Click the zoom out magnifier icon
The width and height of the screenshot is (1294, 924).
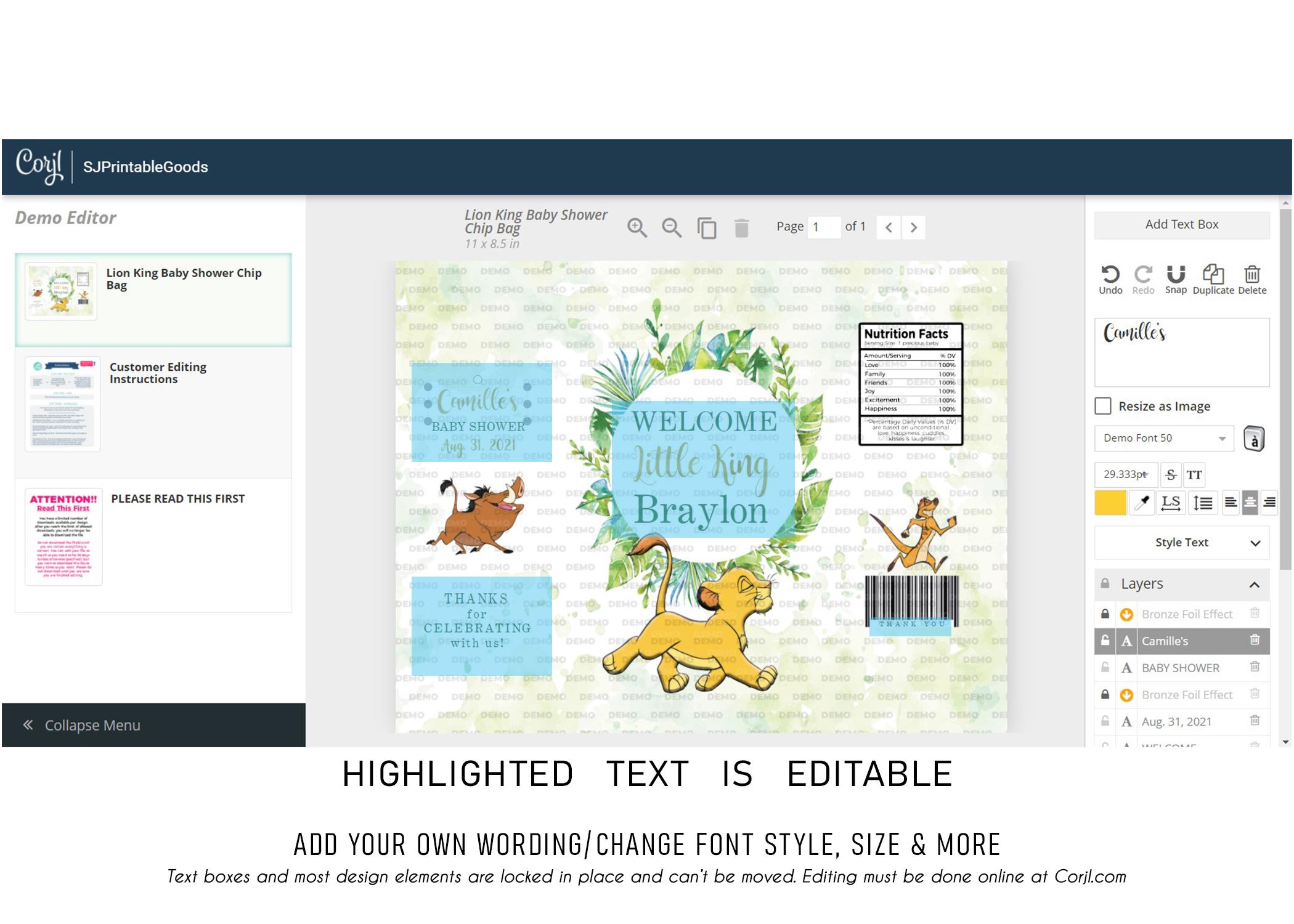672,228
